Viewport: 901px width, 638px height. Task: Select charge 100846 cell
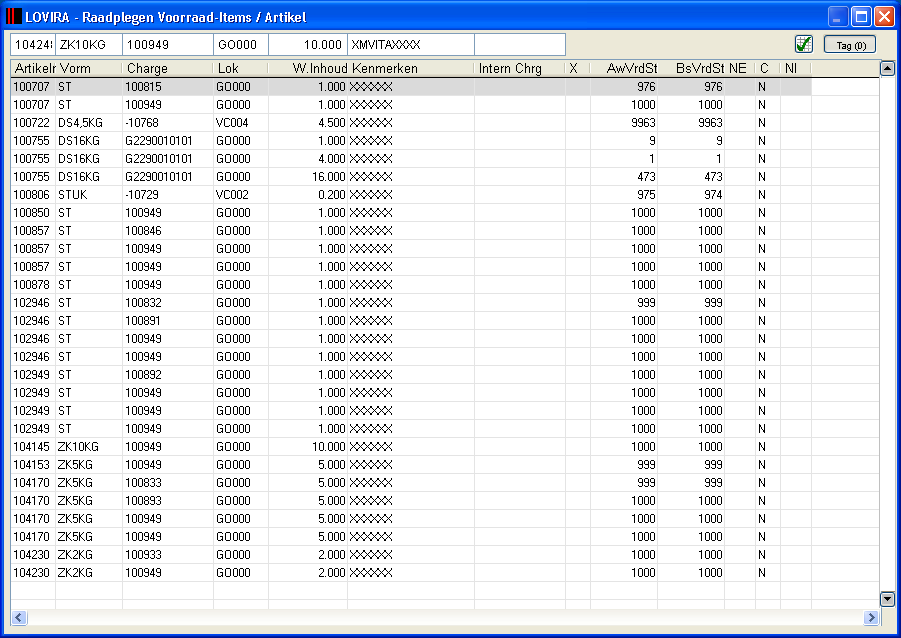168,230
